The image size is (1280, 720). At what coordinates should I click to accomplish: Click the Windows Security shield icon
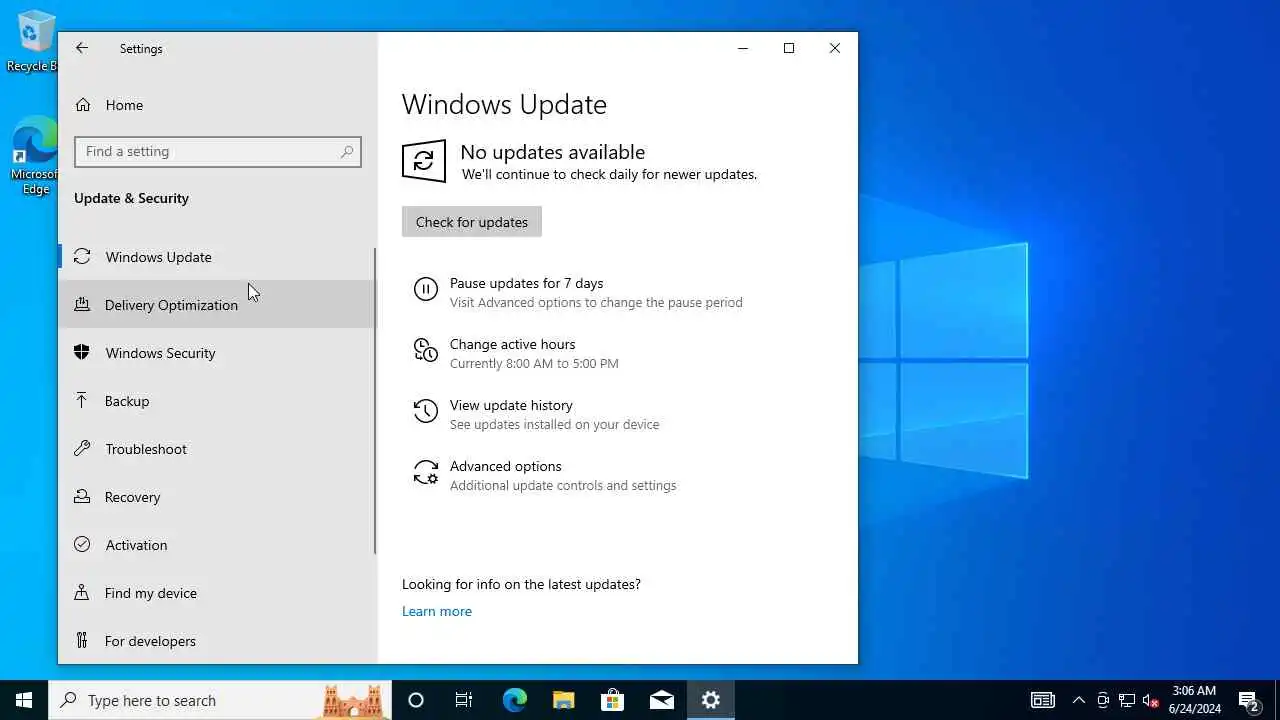click(82, 353)
